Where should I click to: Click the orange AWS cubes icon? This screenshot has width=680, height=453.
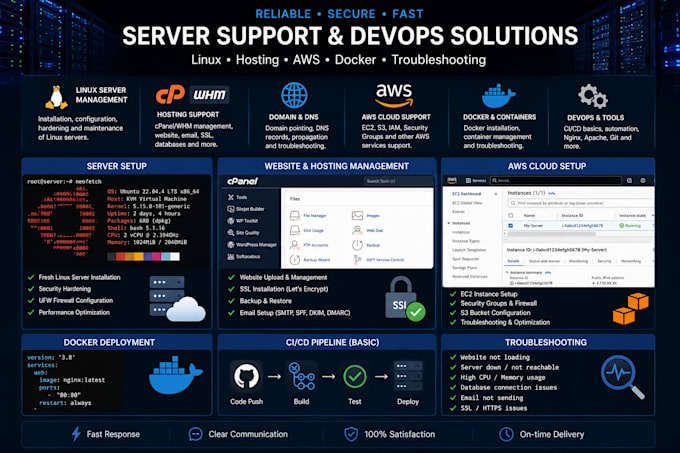(x=631, y=308)
